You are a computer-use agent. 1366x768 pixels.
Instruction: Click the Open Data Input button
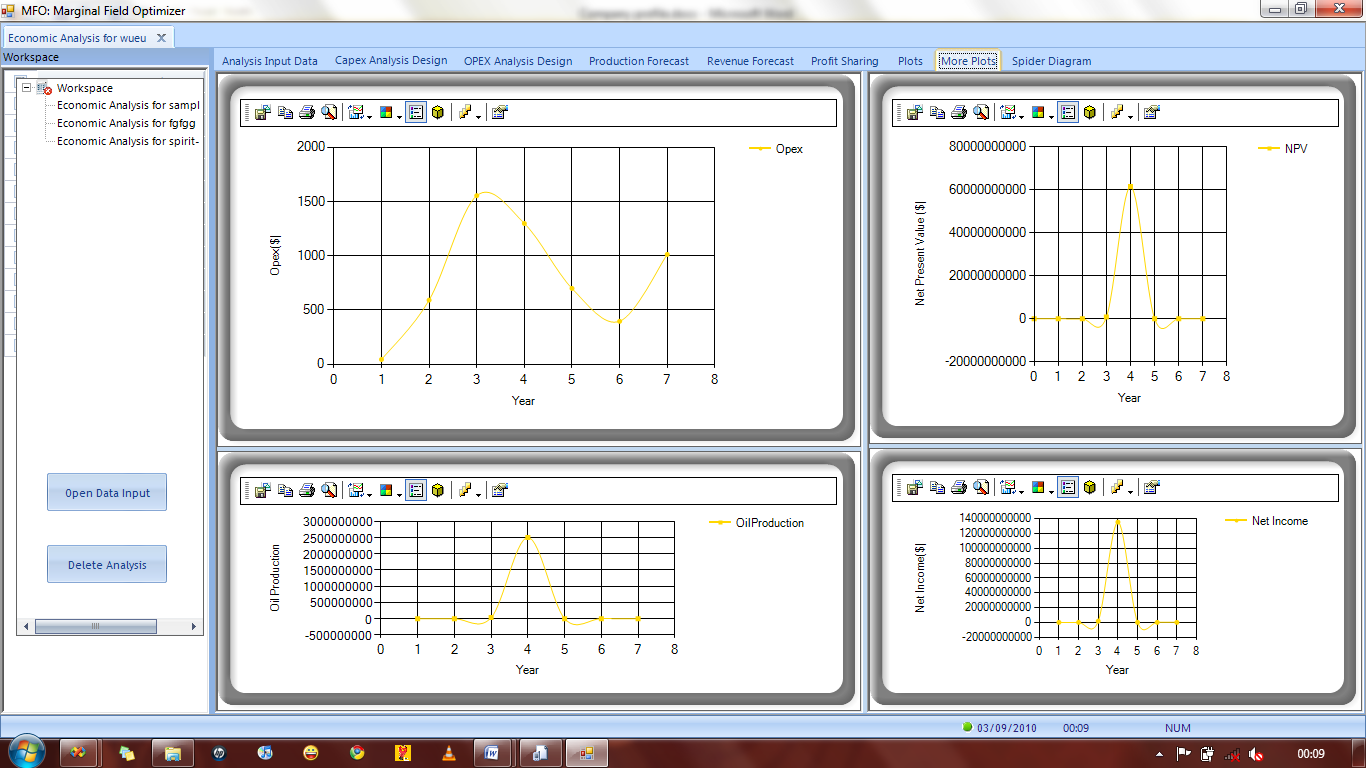107,493
